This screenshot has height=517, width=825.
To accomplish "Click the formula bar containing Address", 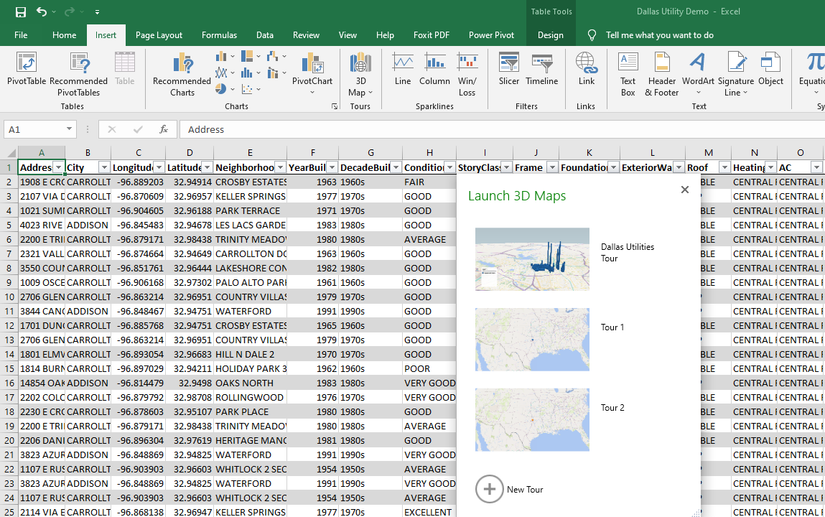I will (502, 129).
